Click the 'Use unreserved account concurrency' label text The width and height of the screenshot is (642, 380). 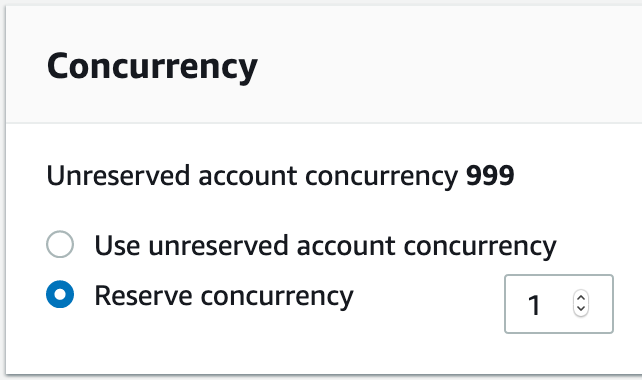(325, 246)
